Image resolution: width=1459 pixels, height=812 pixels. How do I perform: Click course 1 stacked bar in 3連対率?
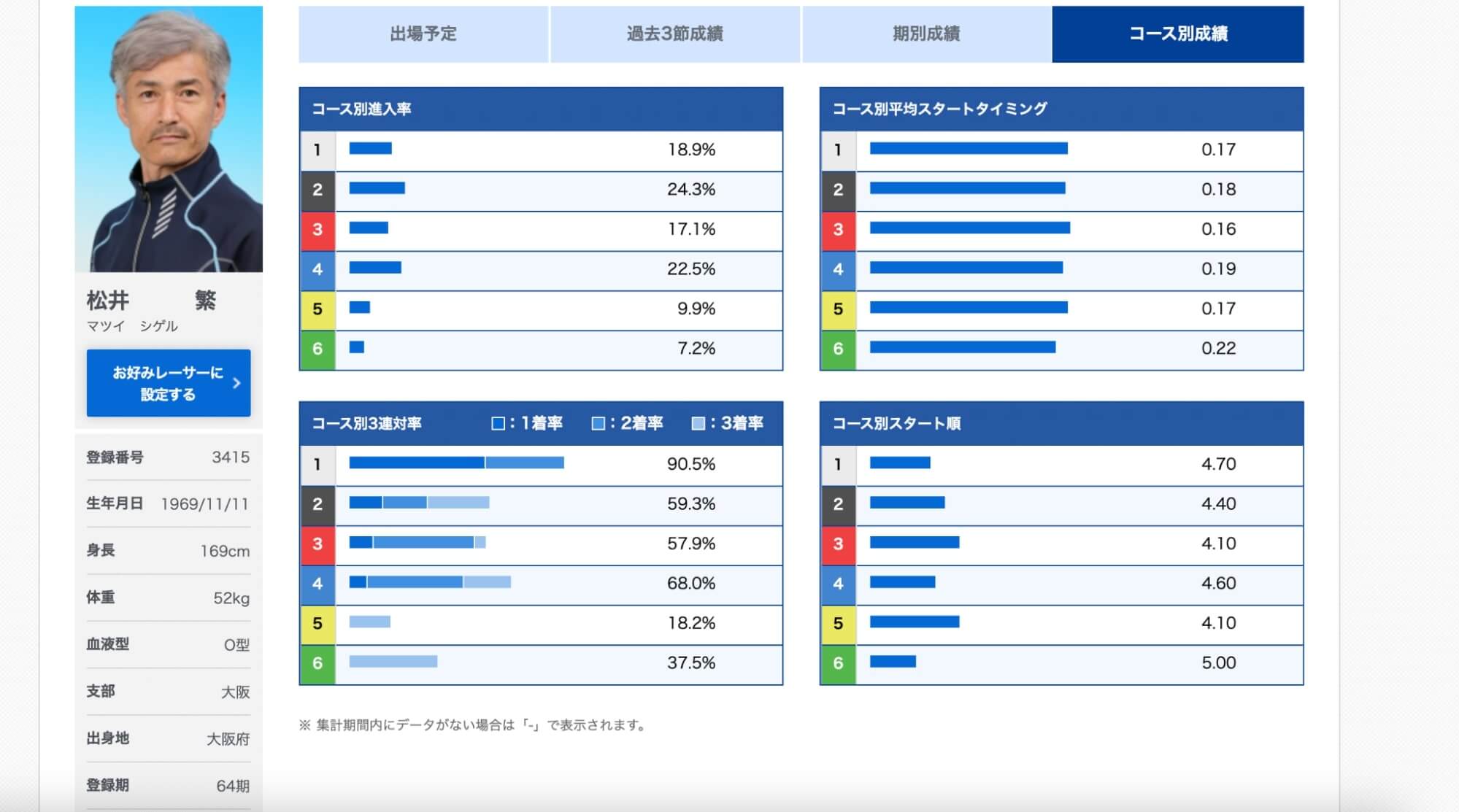(x=456, y=463)
